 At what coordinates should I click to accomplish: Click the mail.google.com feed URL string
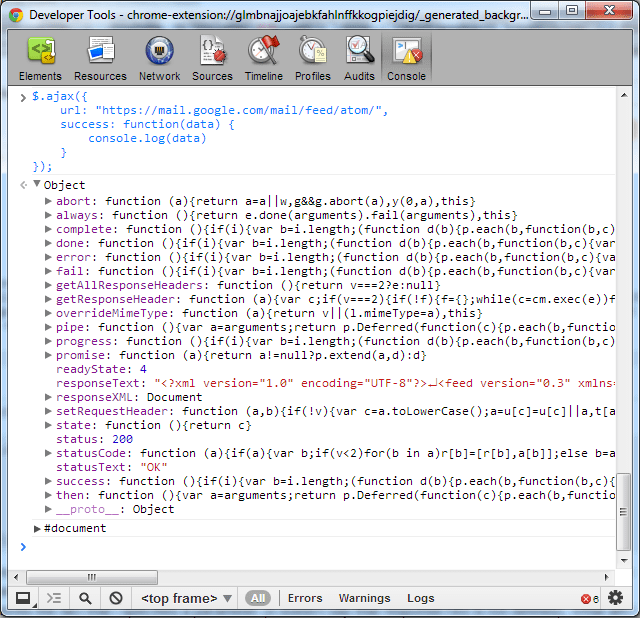click(x=238, y=110)
